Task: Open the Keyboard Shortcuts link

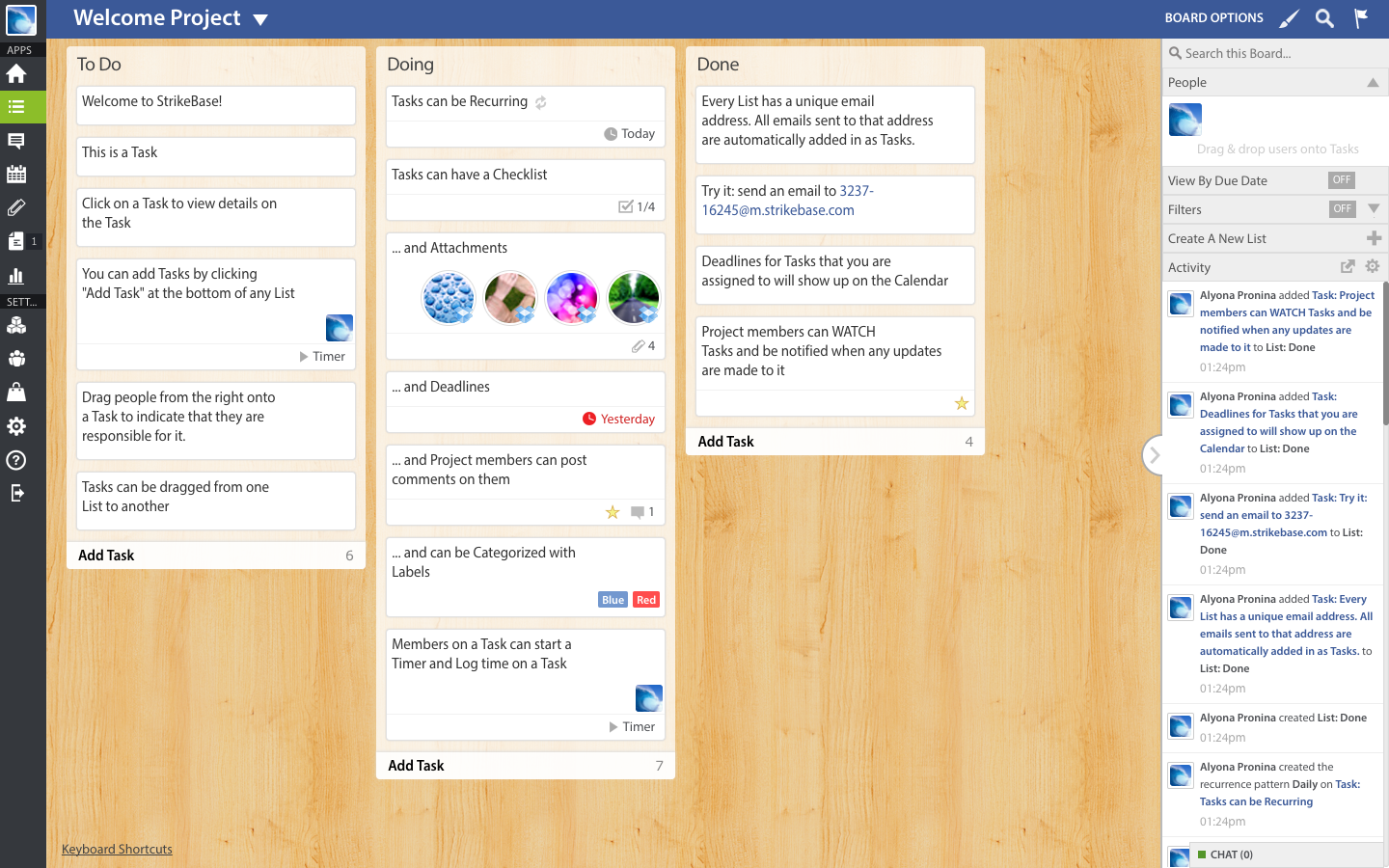Action: [117, 850]
